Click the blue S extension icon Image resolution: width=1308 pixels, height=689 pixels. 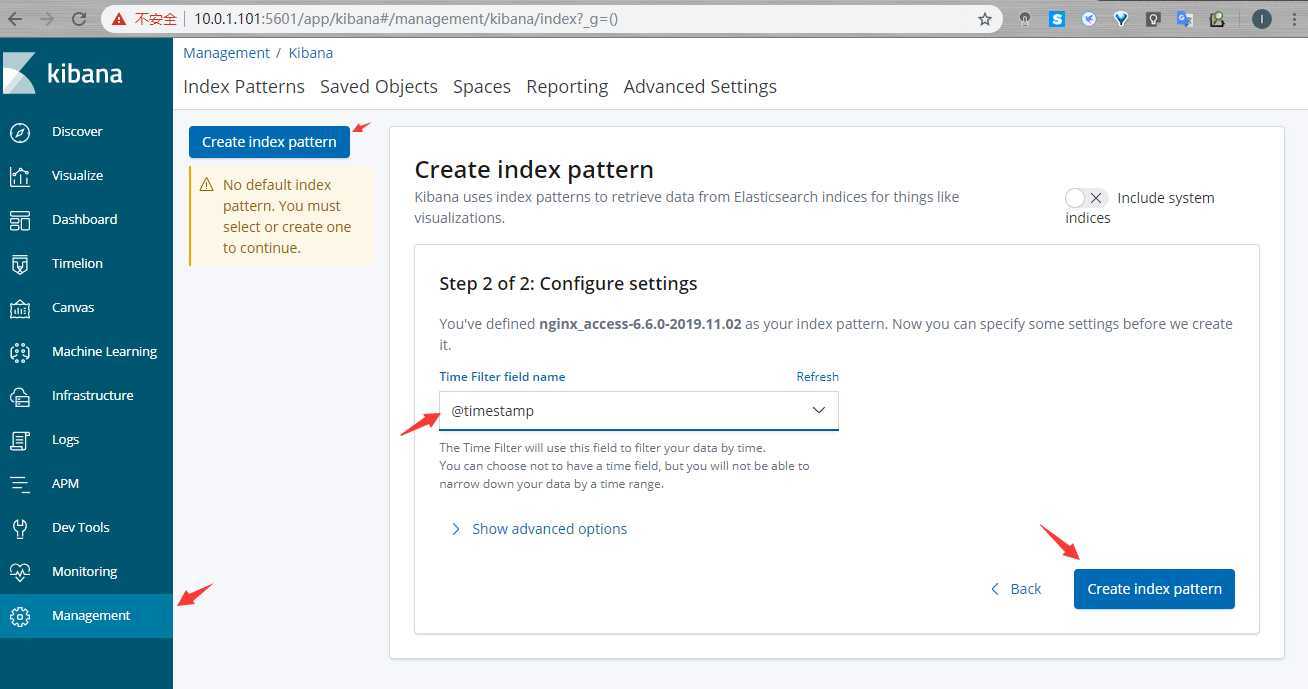pos(1057,19)
